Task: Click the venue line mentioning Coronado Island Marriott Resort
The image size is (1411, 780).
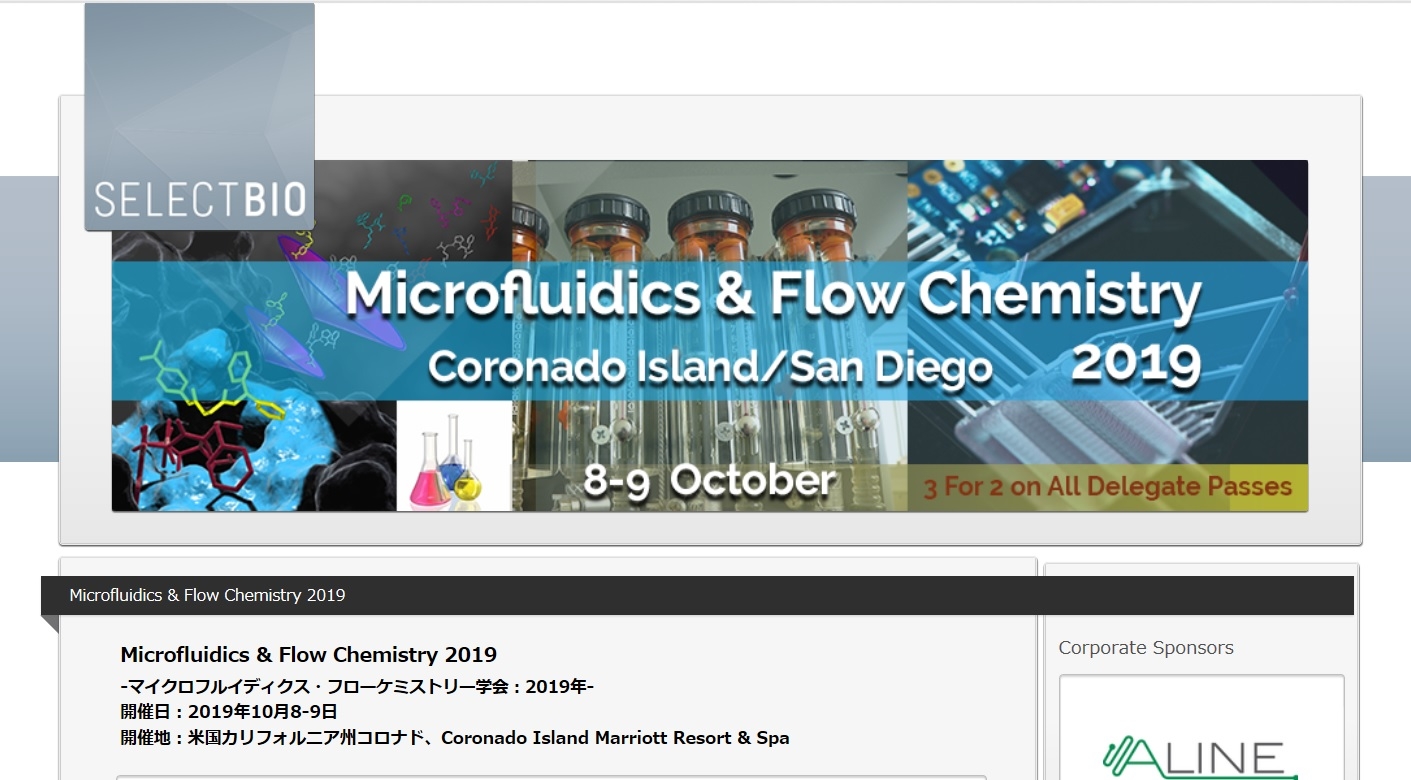Action: 455,738
